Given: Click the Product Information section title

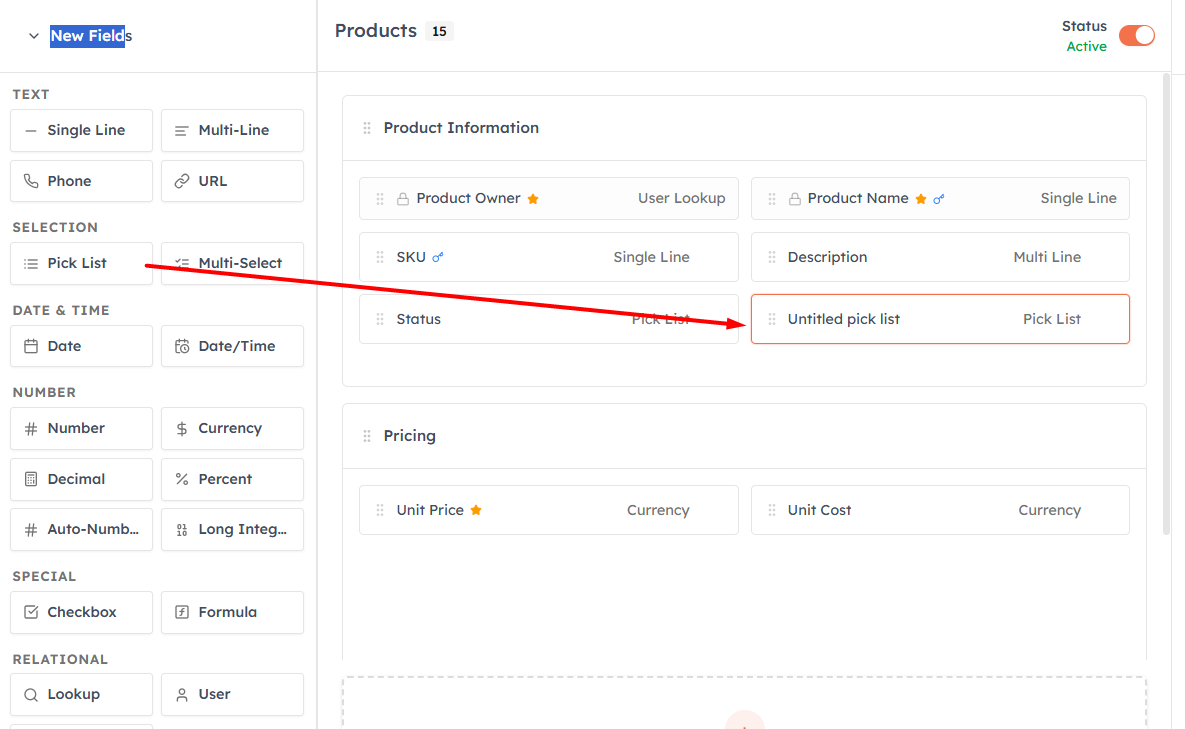Looking at the screenshot, I should coord(461,128).
